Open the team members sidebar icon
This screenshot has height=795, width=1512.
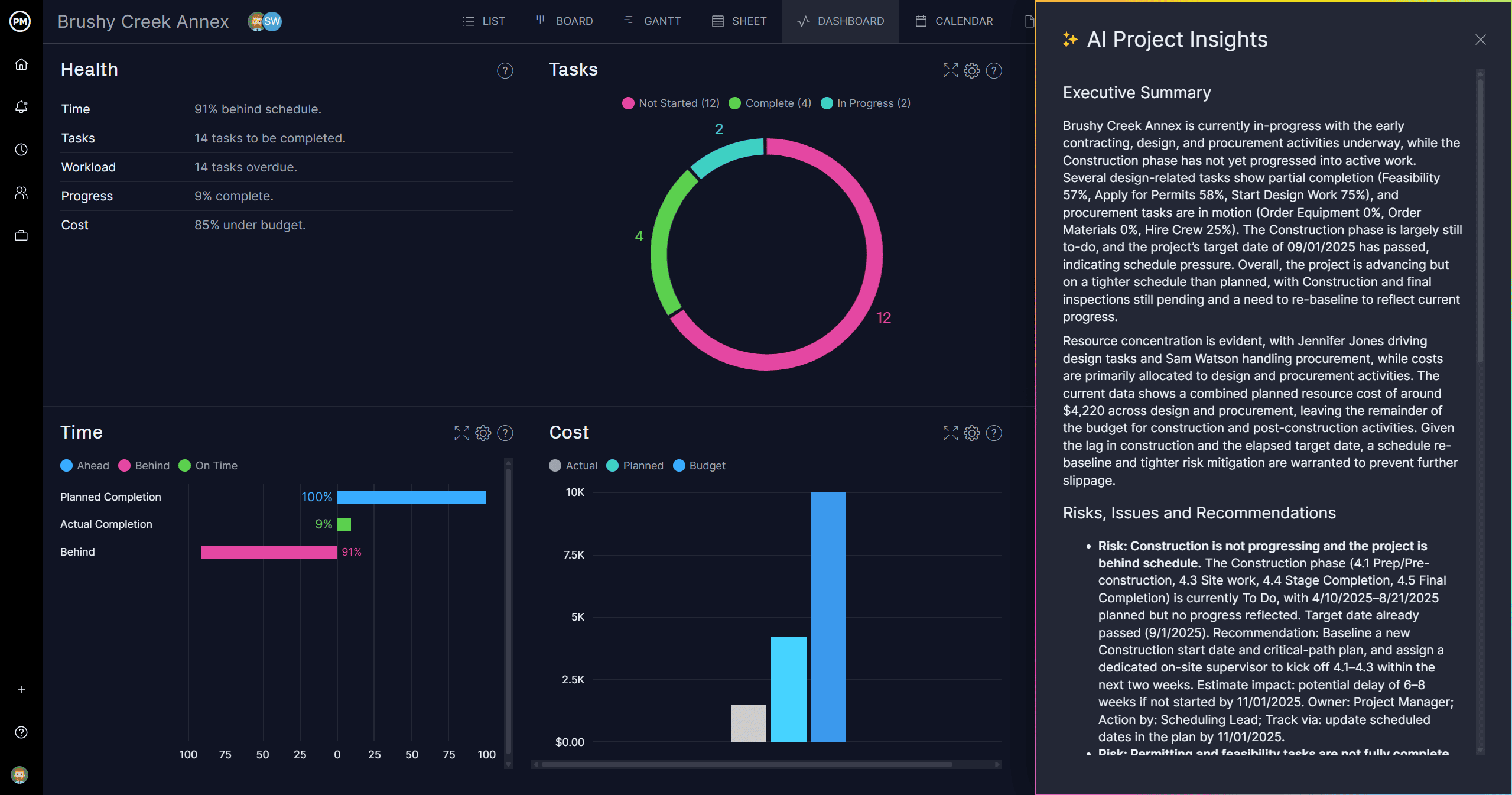click(x=21, y=193)
